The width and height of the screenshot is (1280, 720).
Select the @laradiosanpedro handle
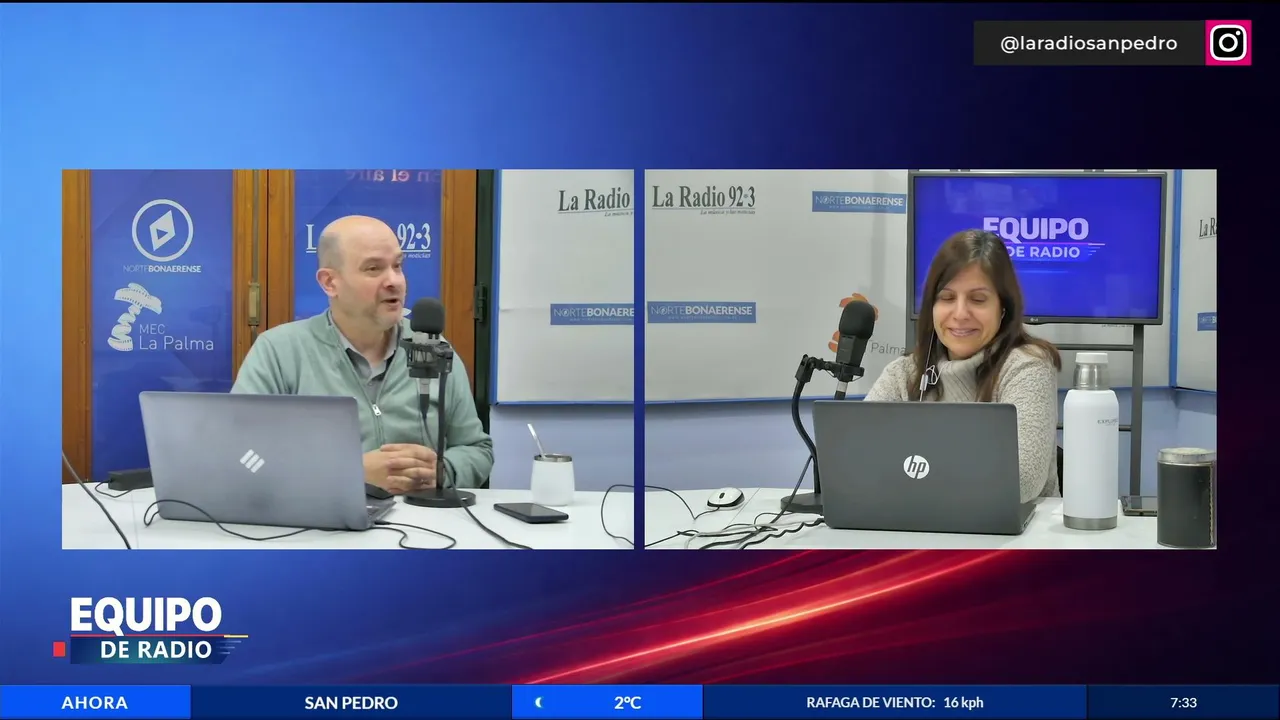click(x=1088, y=44)
